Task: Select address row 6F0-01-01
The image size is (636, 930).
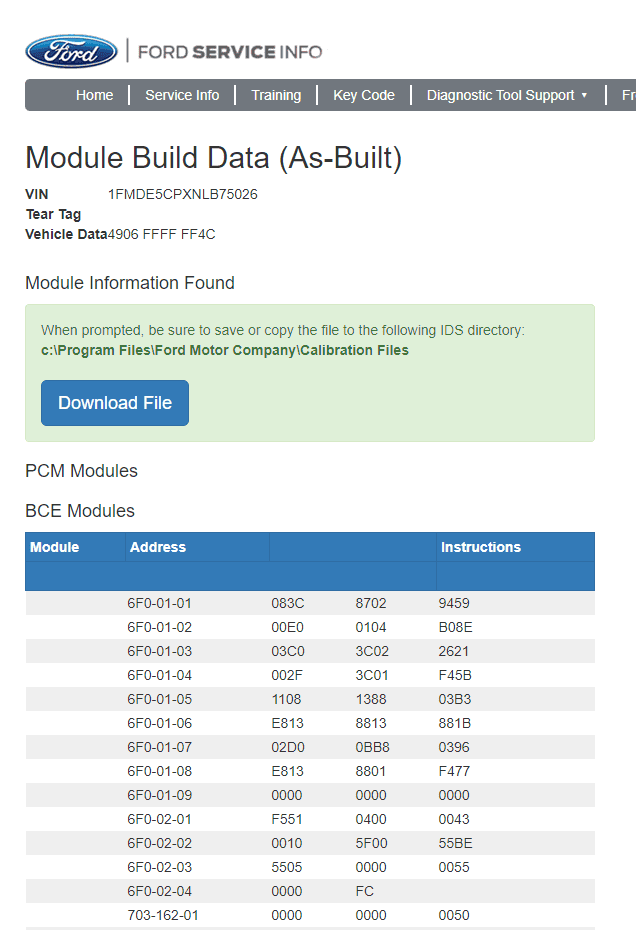Action: [310, 603]
